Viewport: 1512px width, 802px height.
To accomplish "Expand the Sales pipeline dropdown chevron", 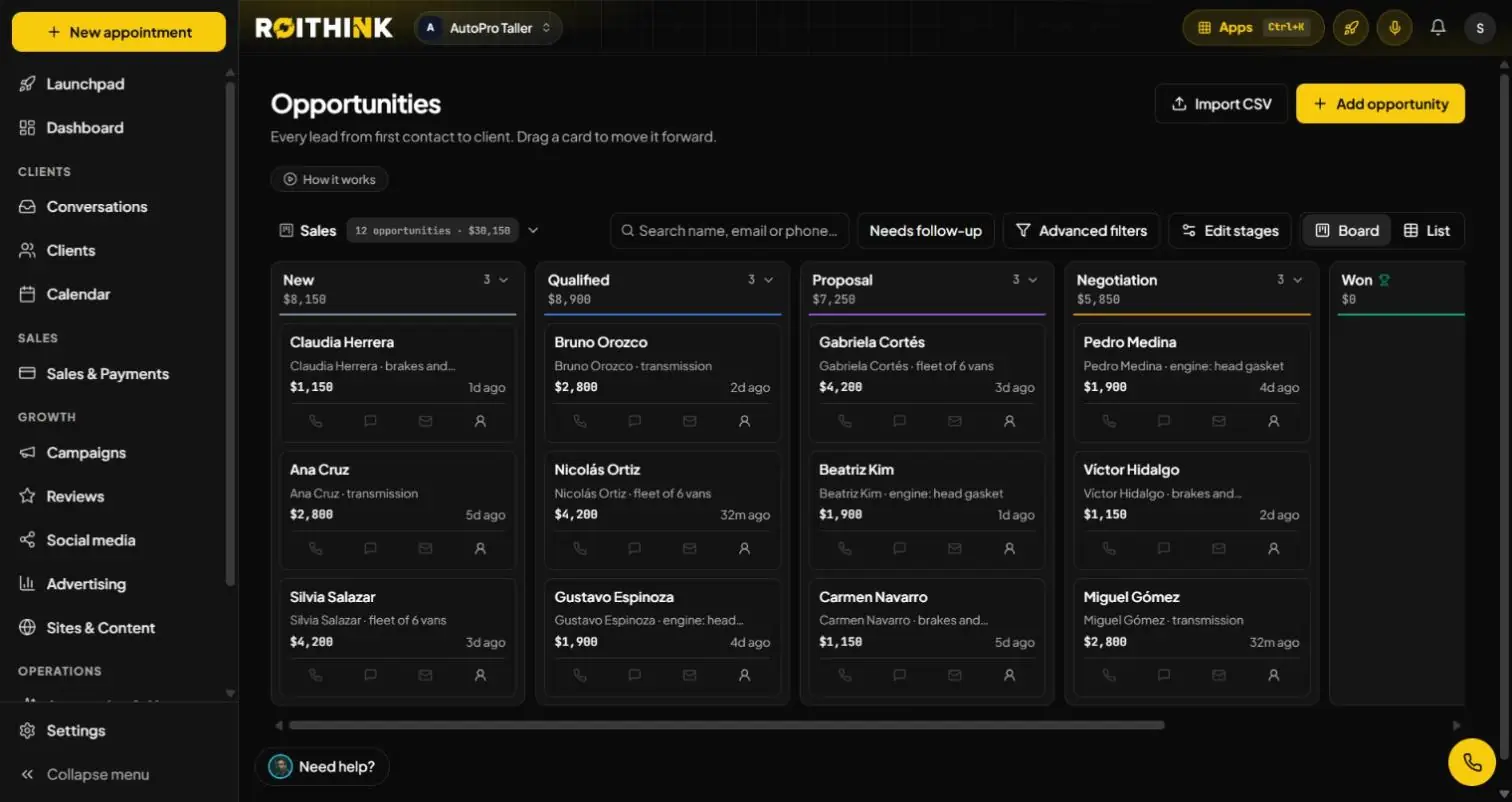I will click(533, 231).
